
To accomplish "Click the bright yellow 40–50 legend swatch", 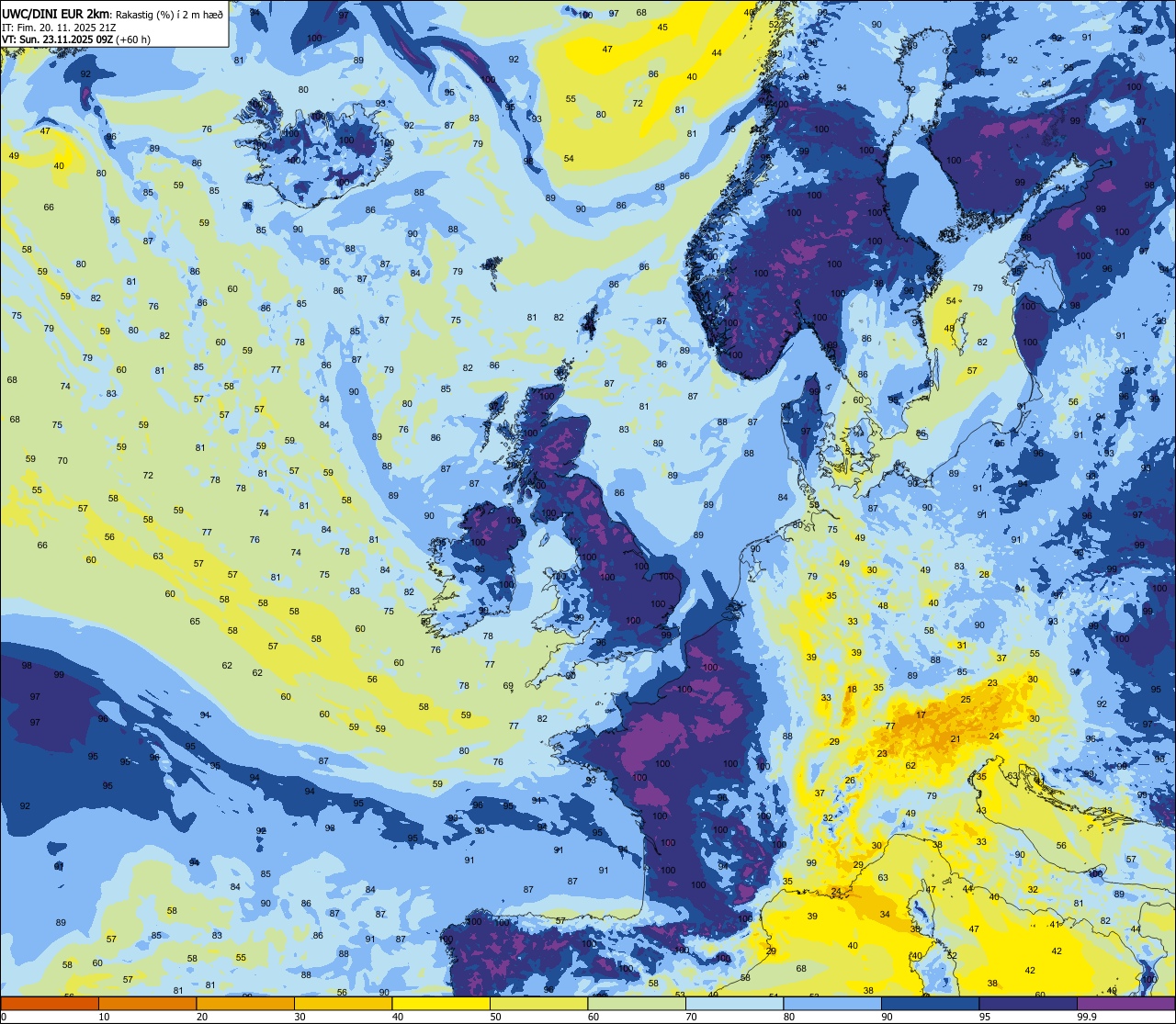I will (440, 1003).
